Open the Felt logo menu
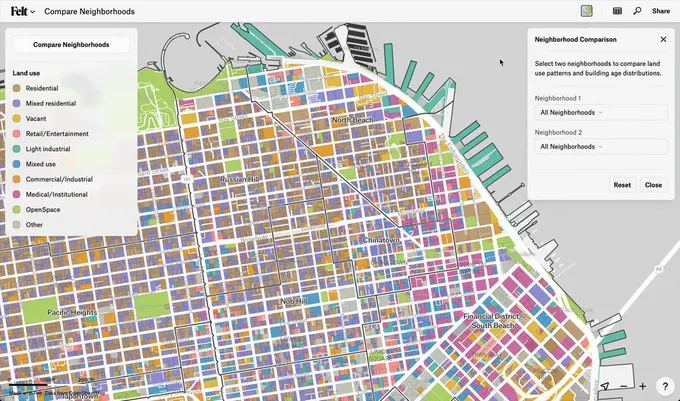The height and width of the screenshot is (401, 680). (x=23, y=11)
